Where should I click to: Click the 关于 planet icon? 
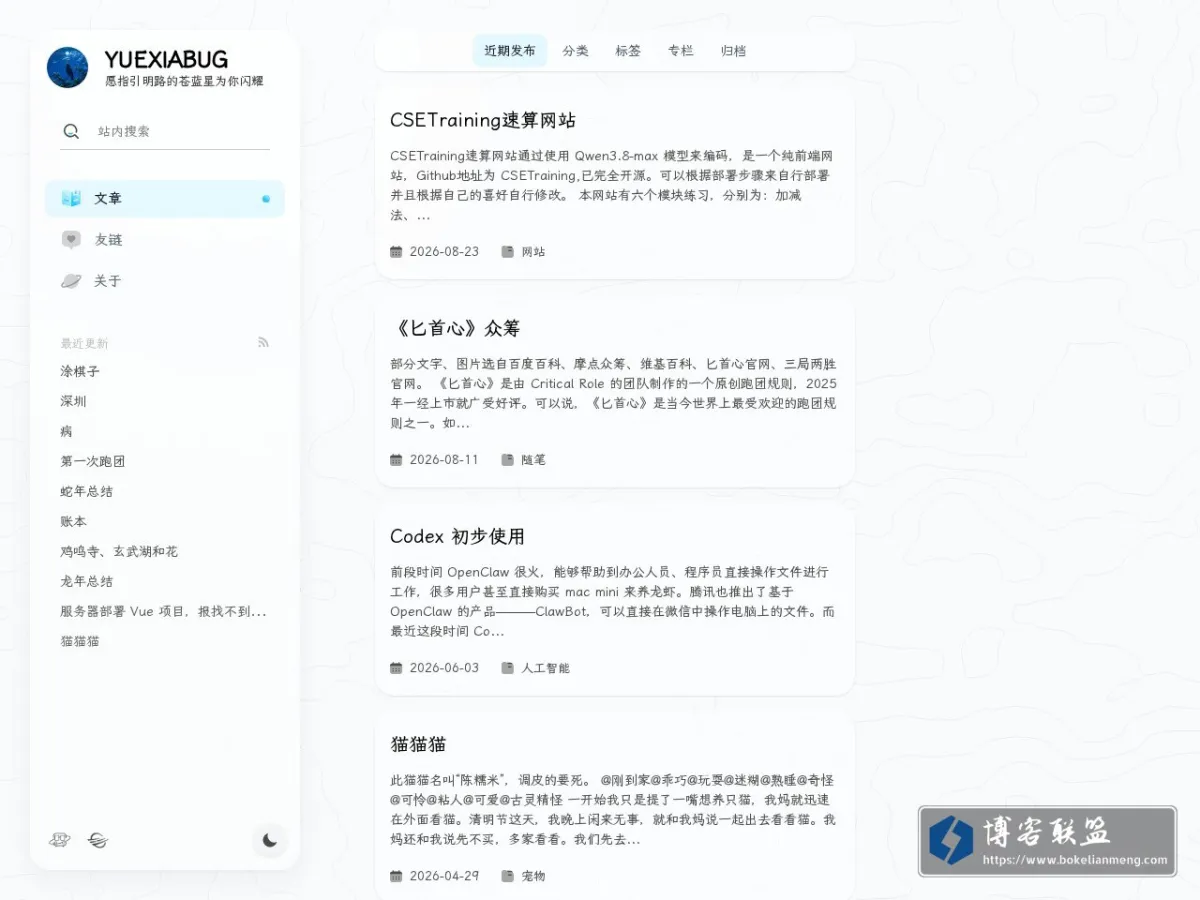71,281
